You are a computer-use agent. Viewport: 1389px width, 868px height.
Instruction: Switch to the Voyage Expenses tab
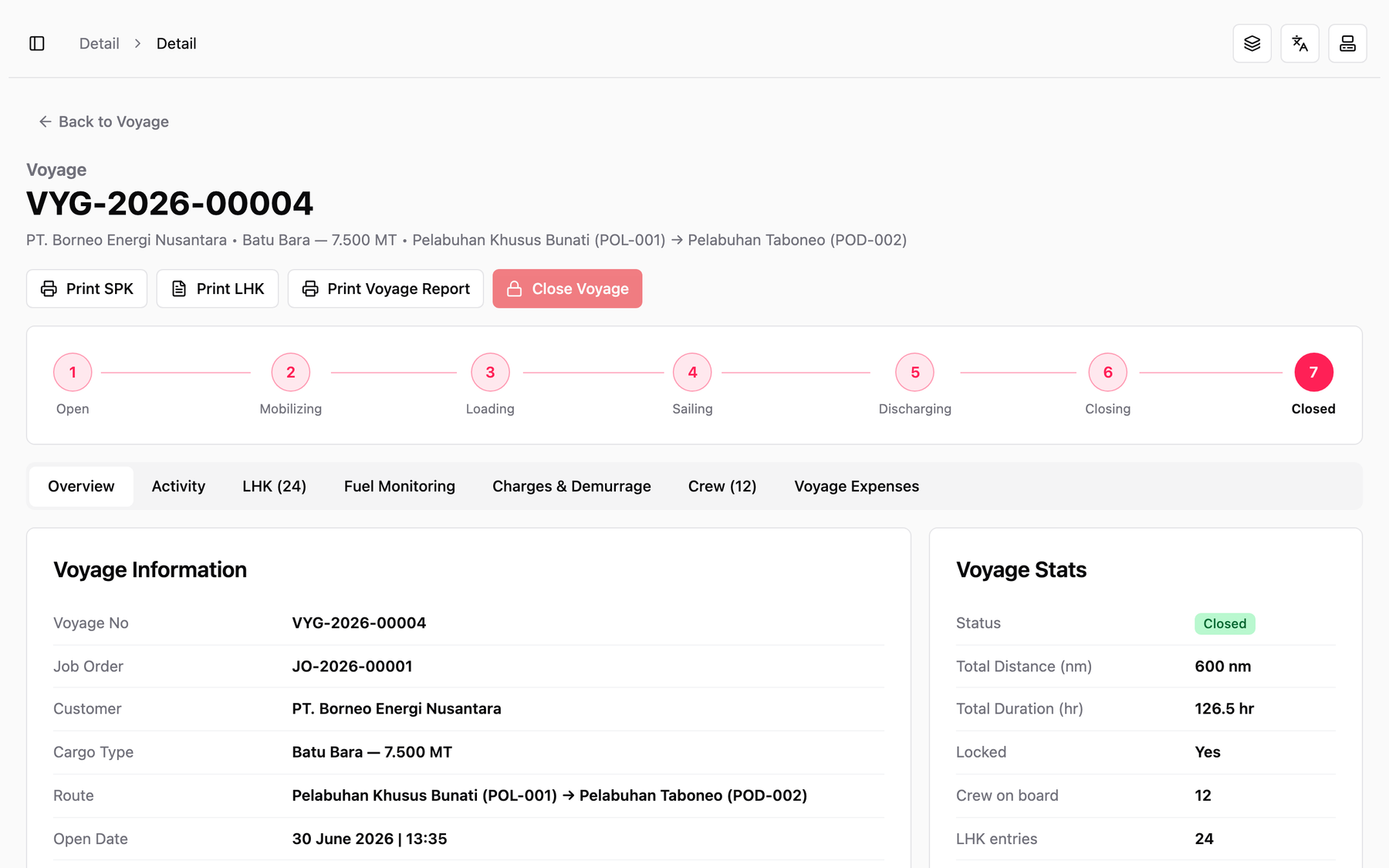click(857, 486)
